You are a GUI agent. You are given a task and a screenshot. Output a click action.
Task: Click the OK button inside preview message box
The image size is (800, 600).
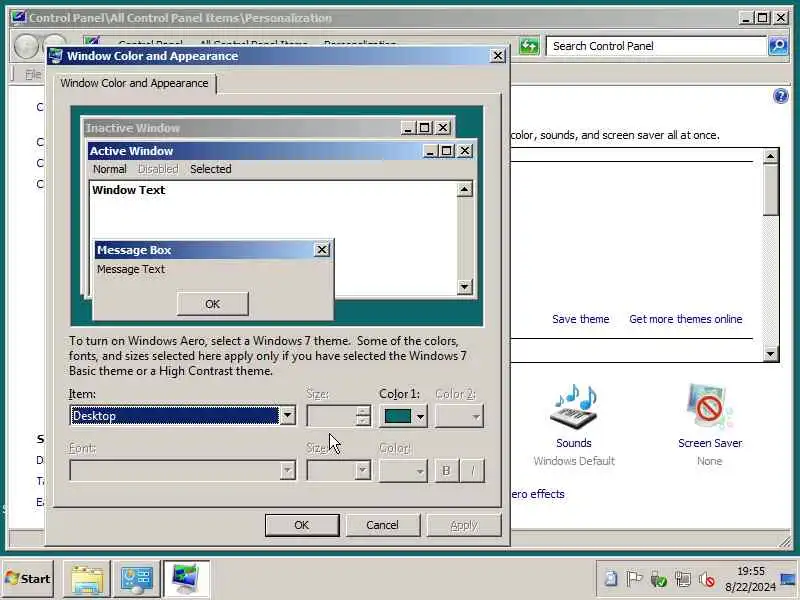[212, 304]
